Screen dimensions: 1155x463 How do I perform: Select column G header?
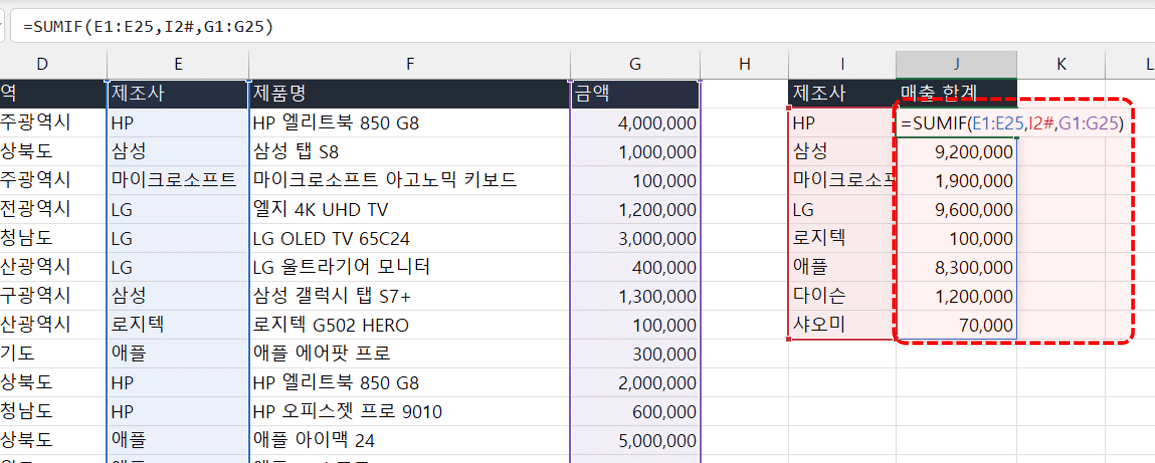[636, 65]
